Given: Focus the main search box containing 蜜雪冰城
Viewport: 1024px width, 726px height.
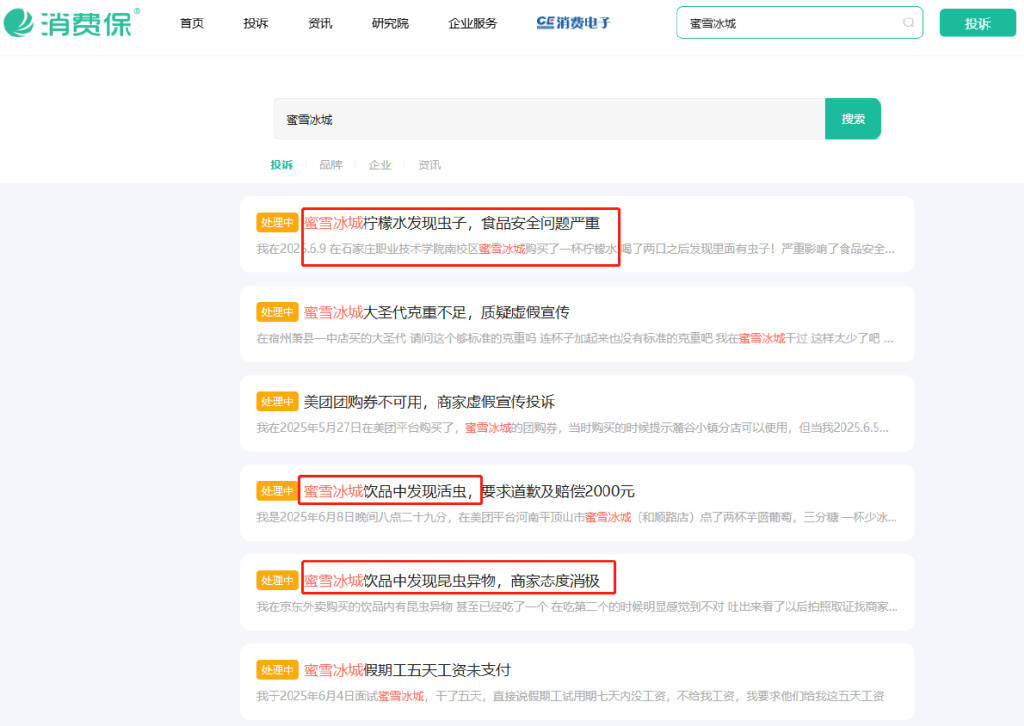Looking at the screenshot, I should point(549,119).
